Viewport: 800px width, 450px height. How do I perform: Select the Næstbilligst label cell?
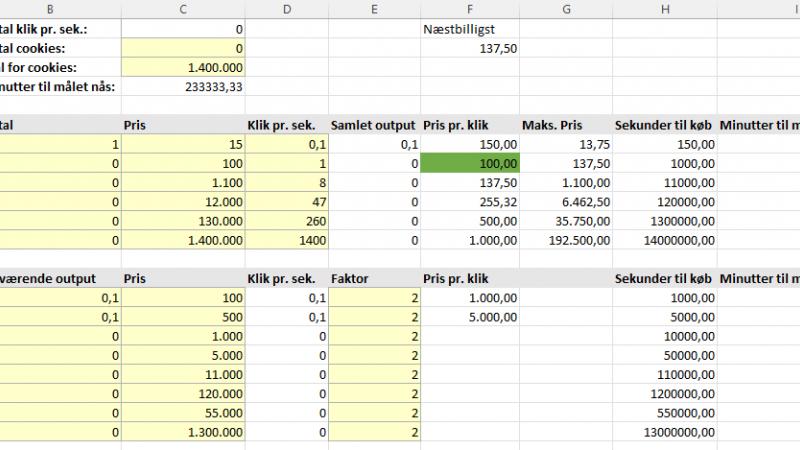tap(469, 30)
